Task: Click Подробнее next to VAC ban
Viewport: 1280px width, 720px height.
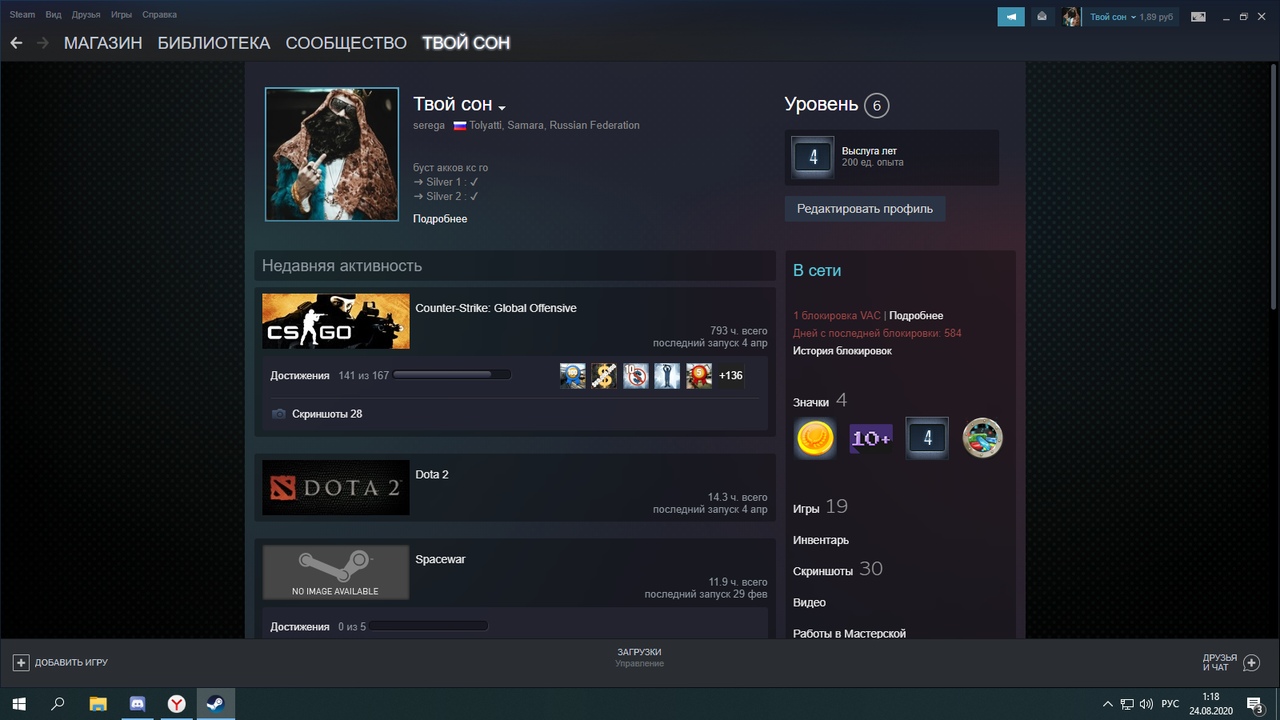Action: pos(916,316)
